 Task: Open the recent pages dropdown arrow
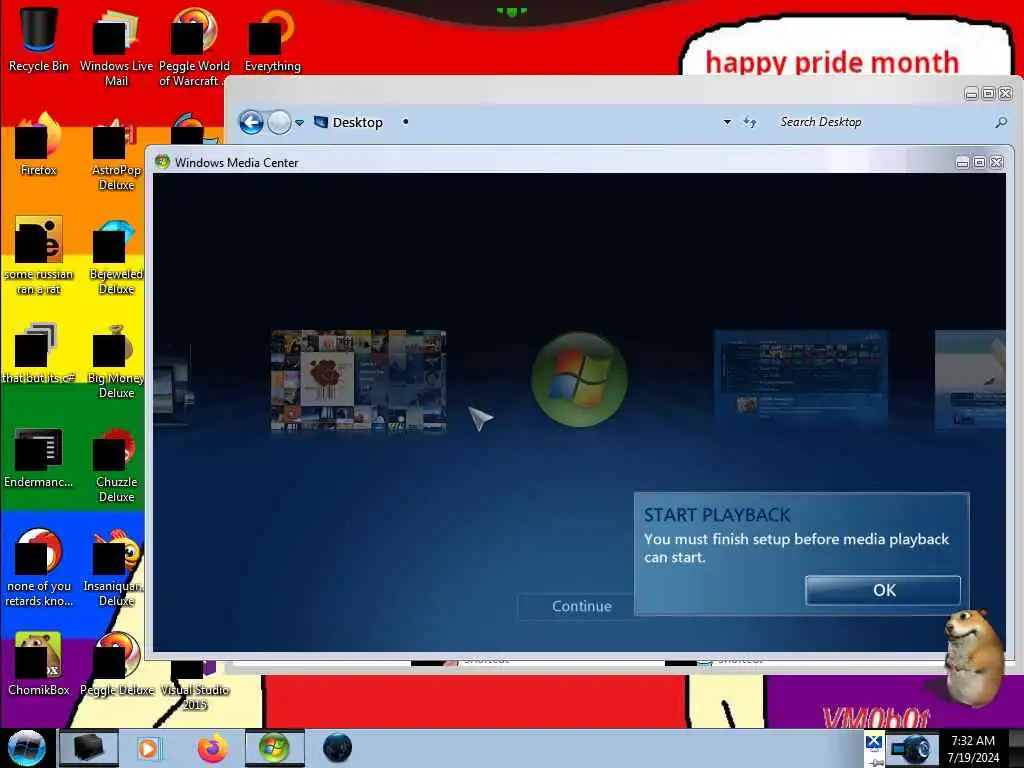(299, 123)
